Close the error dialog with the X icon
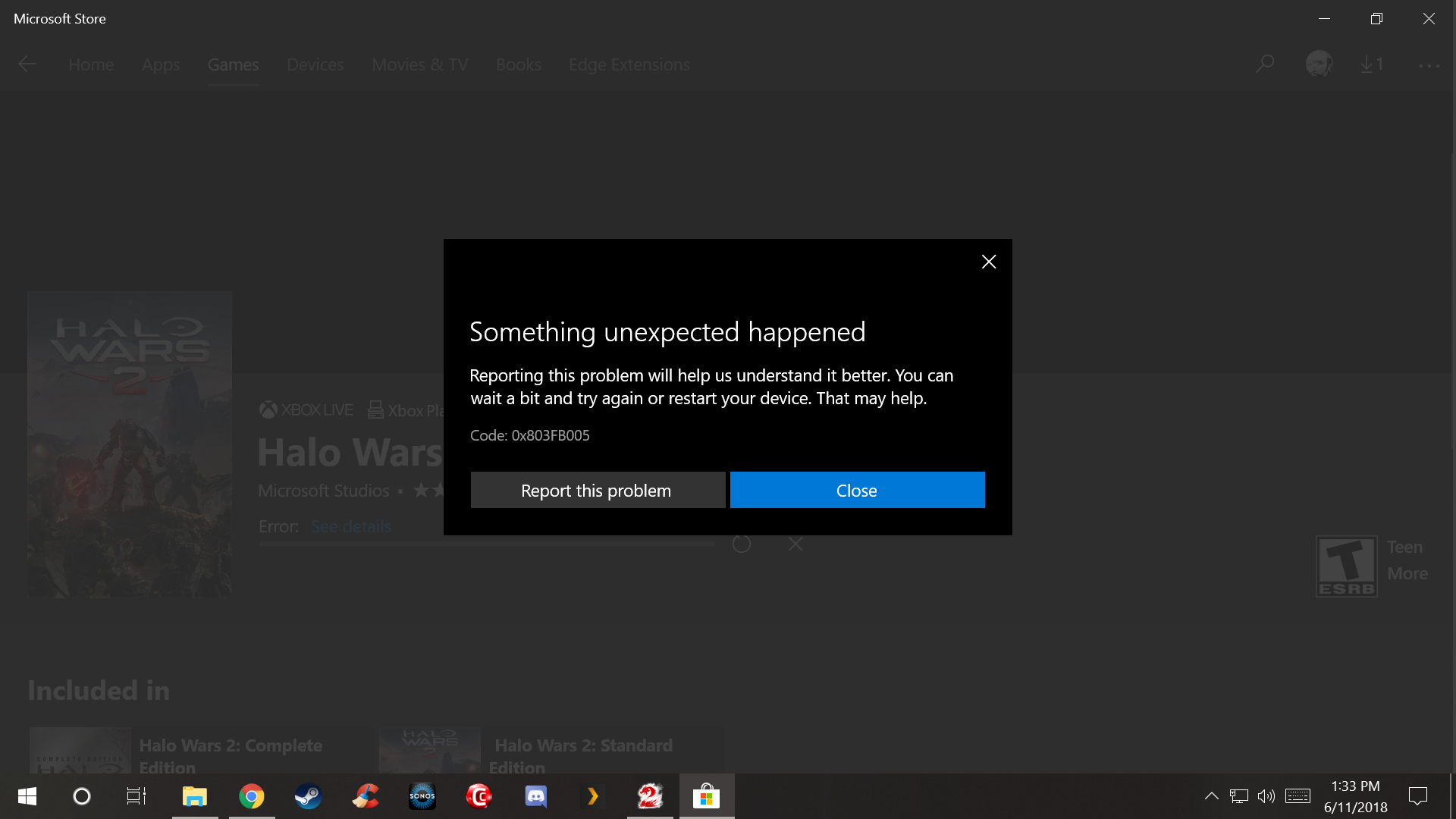The width and height of the screenshot is (1456, 819). (989, 262)
